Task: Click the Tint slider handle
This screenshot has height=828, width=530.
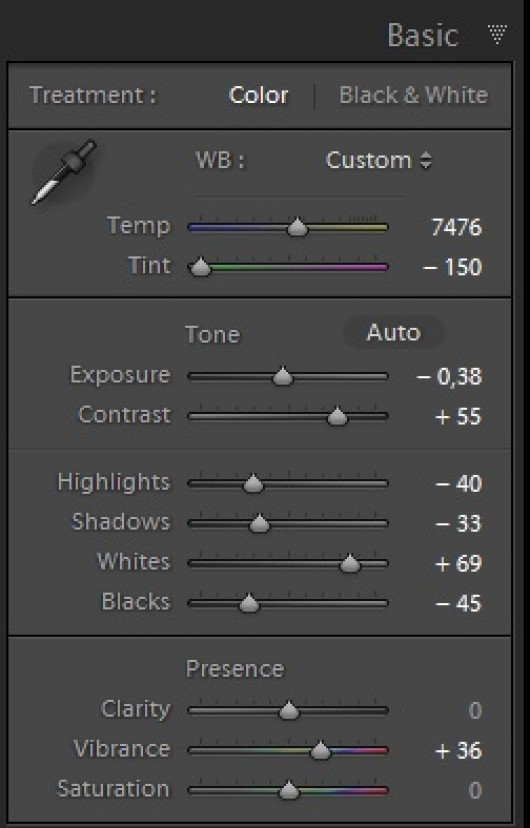Action: coord(201,267)
